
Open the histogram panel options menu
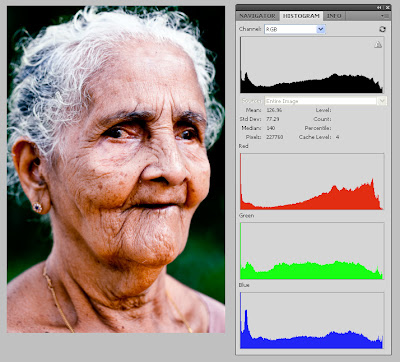(x=385, y=16)
